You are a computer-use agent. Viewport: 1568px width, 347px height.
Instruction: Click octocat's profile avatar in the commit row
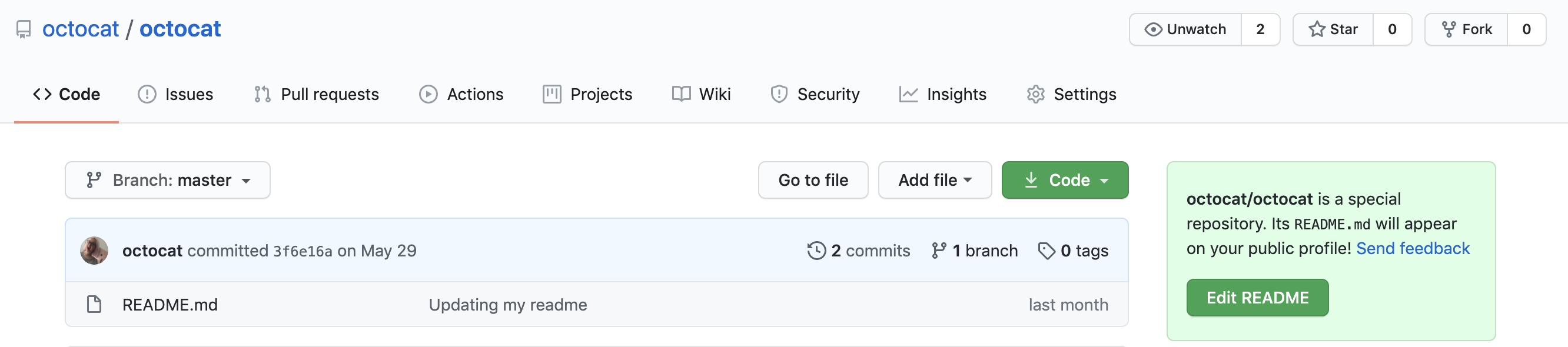pyautogui.click(x=94, y=250)
